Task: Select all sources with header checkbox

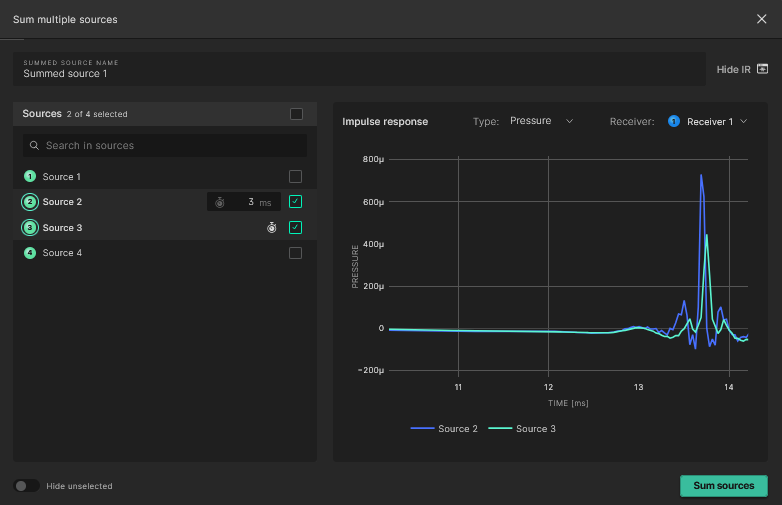Action: (x=296, y=114)
